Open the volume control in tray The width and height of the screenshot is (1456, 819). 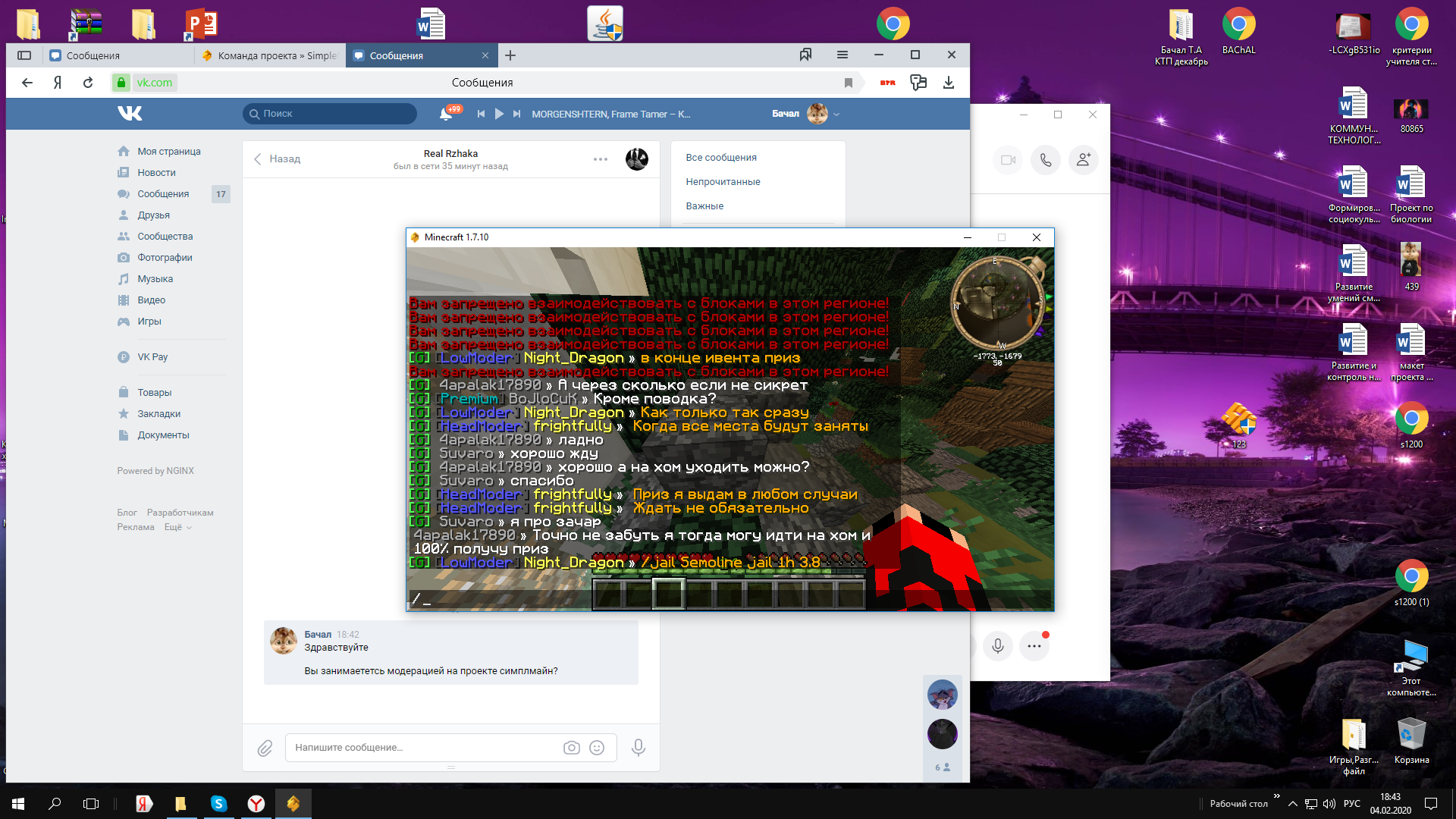point(1329,804)
